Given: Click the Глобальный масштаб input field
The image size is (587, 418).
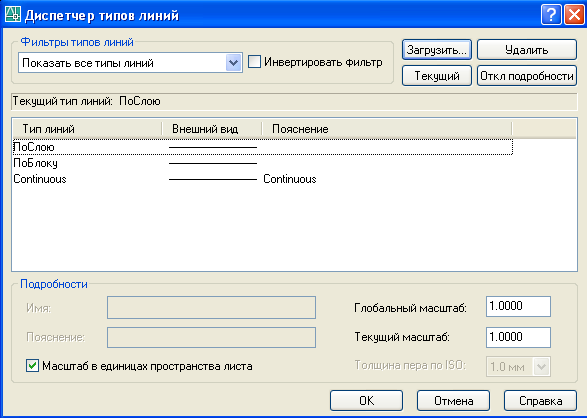Looking at the screenshot, I should (518, 306).
